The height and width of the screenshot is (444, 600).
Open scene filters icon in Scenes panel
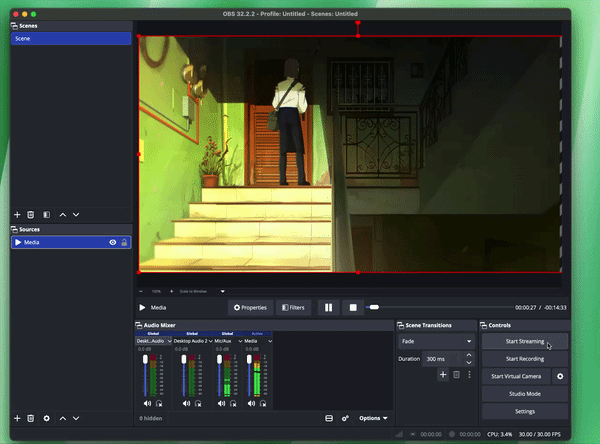click(47, 215)
